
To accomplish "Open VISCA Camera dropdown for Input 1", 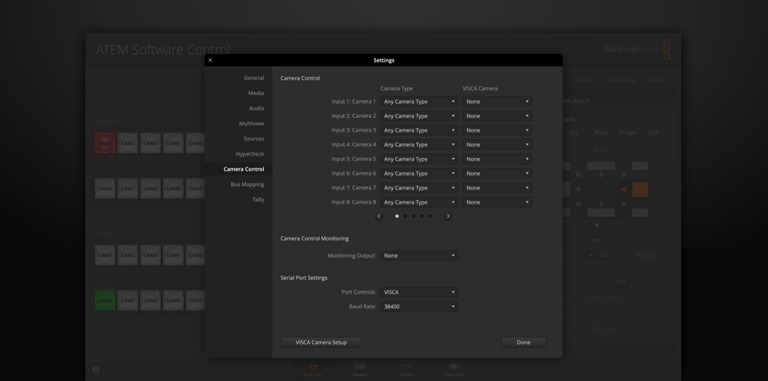I will pos(497,102).
